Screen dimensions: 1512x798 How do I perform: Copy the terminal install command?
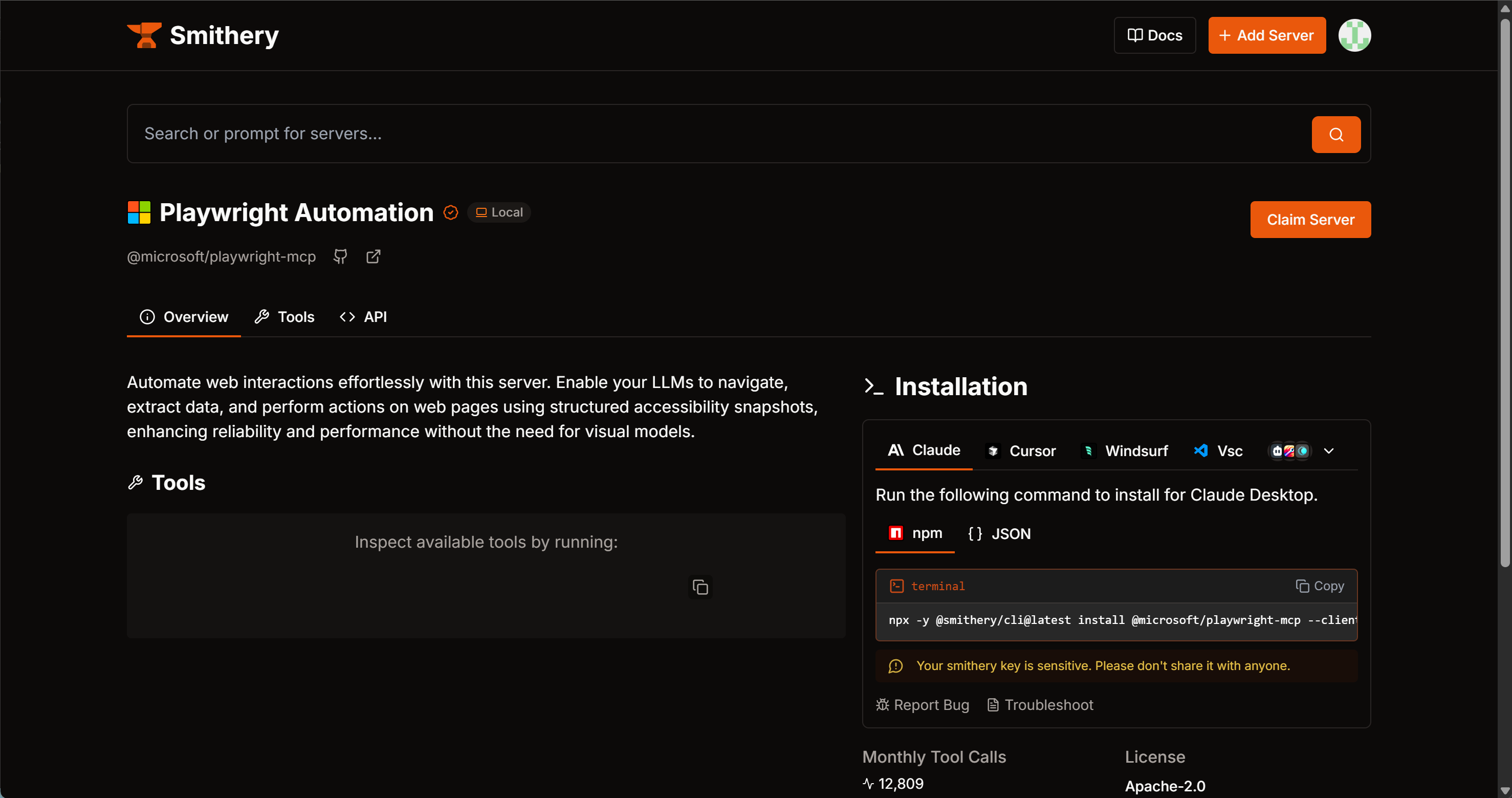click(x=1320, y=586)
